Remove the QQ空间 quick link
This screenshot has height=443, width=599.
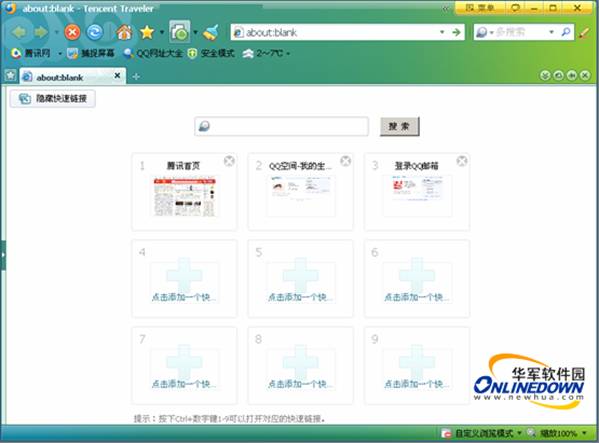coord(346,161)
